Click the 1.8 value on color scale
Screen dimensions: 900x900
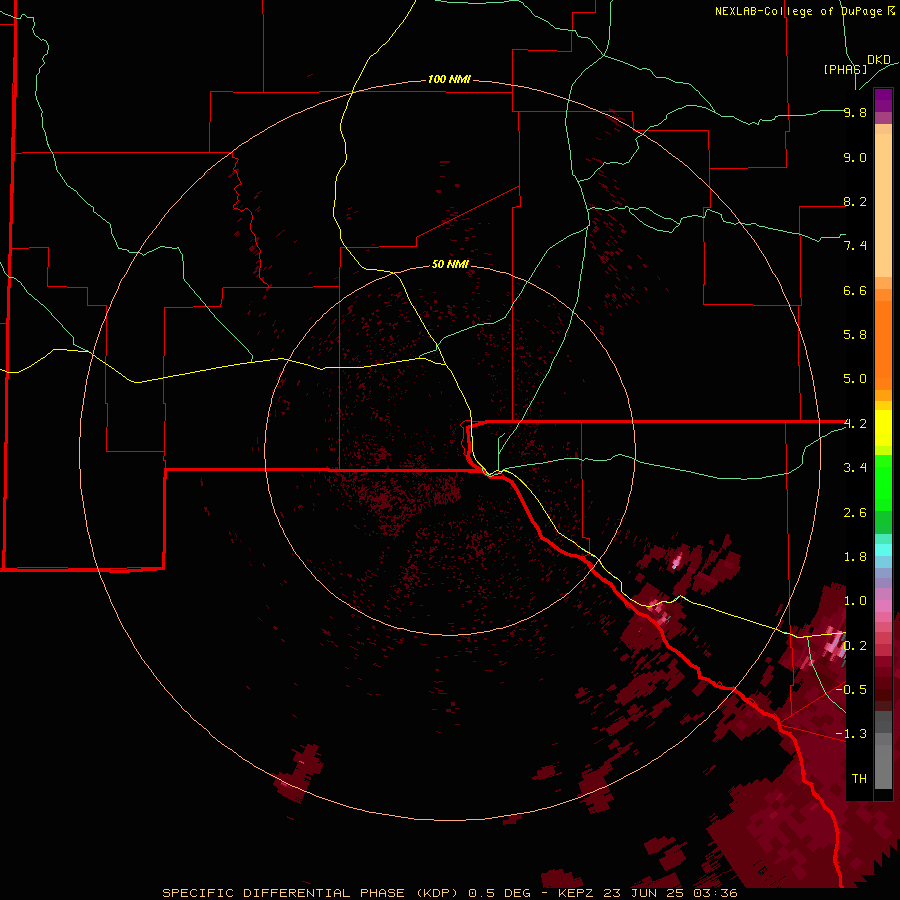coord(855,557)
